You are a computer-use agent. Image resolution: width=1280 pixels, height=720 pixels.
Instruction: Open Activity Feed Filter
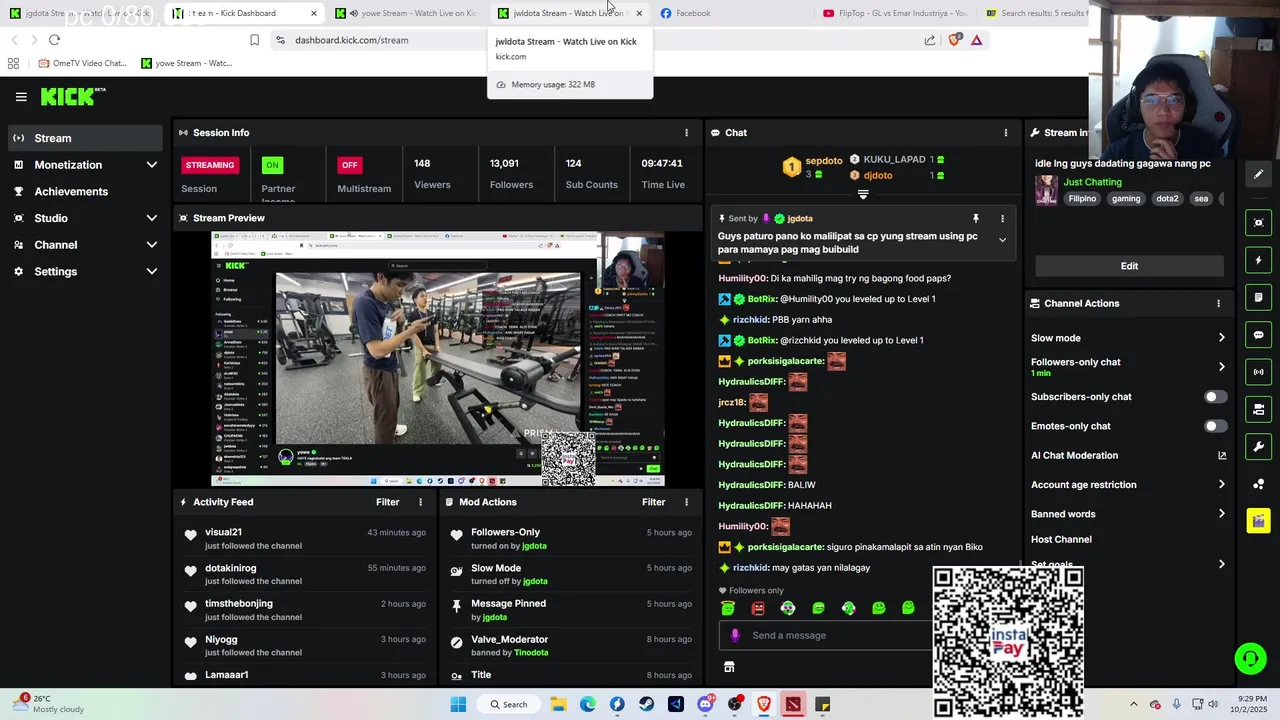[x=387, y=502]
